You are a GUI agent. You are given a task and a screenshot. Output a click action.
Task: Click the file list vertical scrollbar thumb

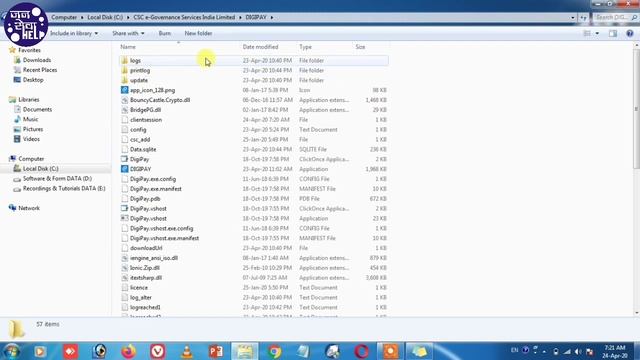tap(636, 108)
